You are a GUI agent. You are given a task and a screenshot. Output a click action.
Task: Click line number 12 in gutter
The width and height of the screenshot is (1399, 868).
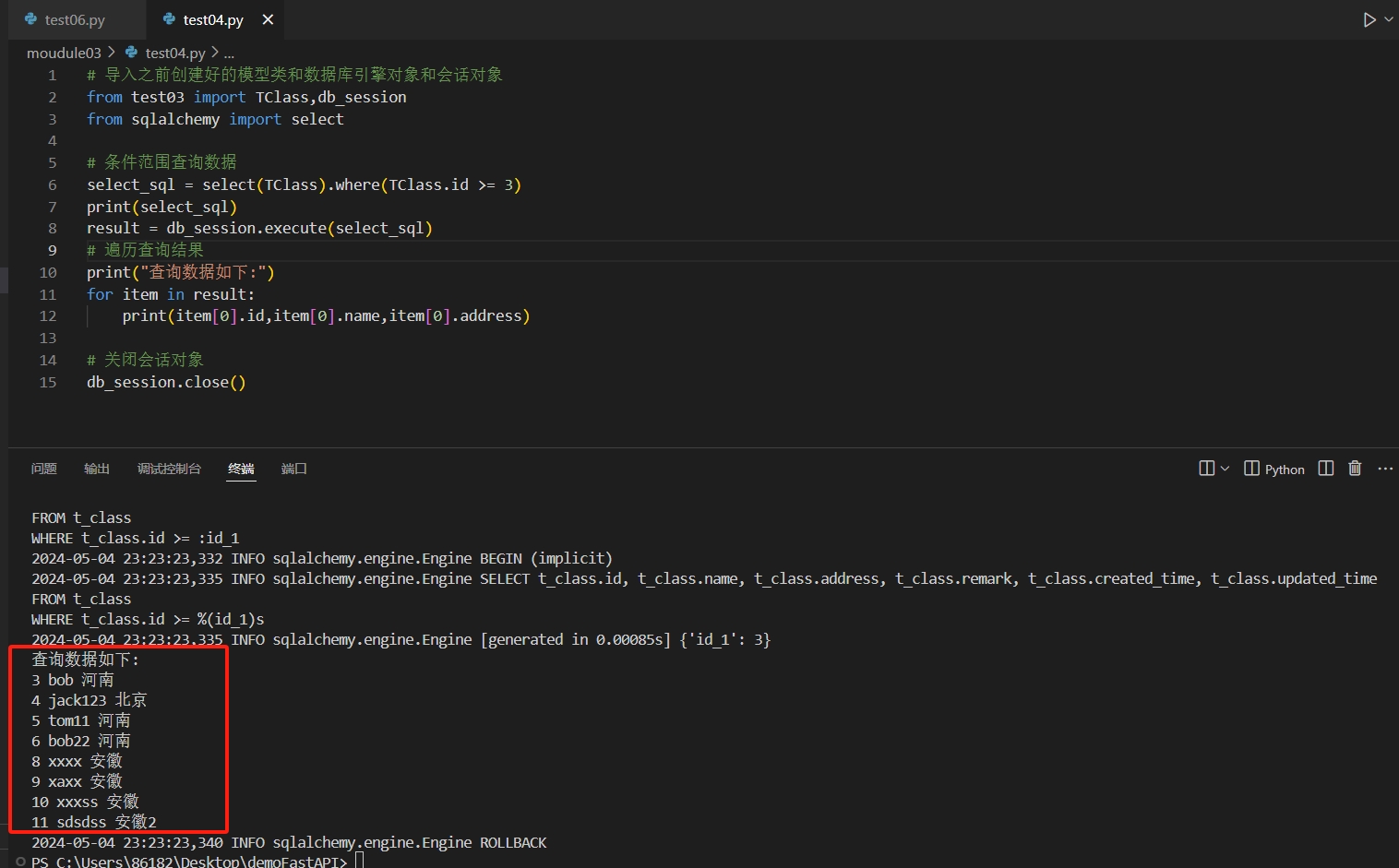[x=48, y=315]
